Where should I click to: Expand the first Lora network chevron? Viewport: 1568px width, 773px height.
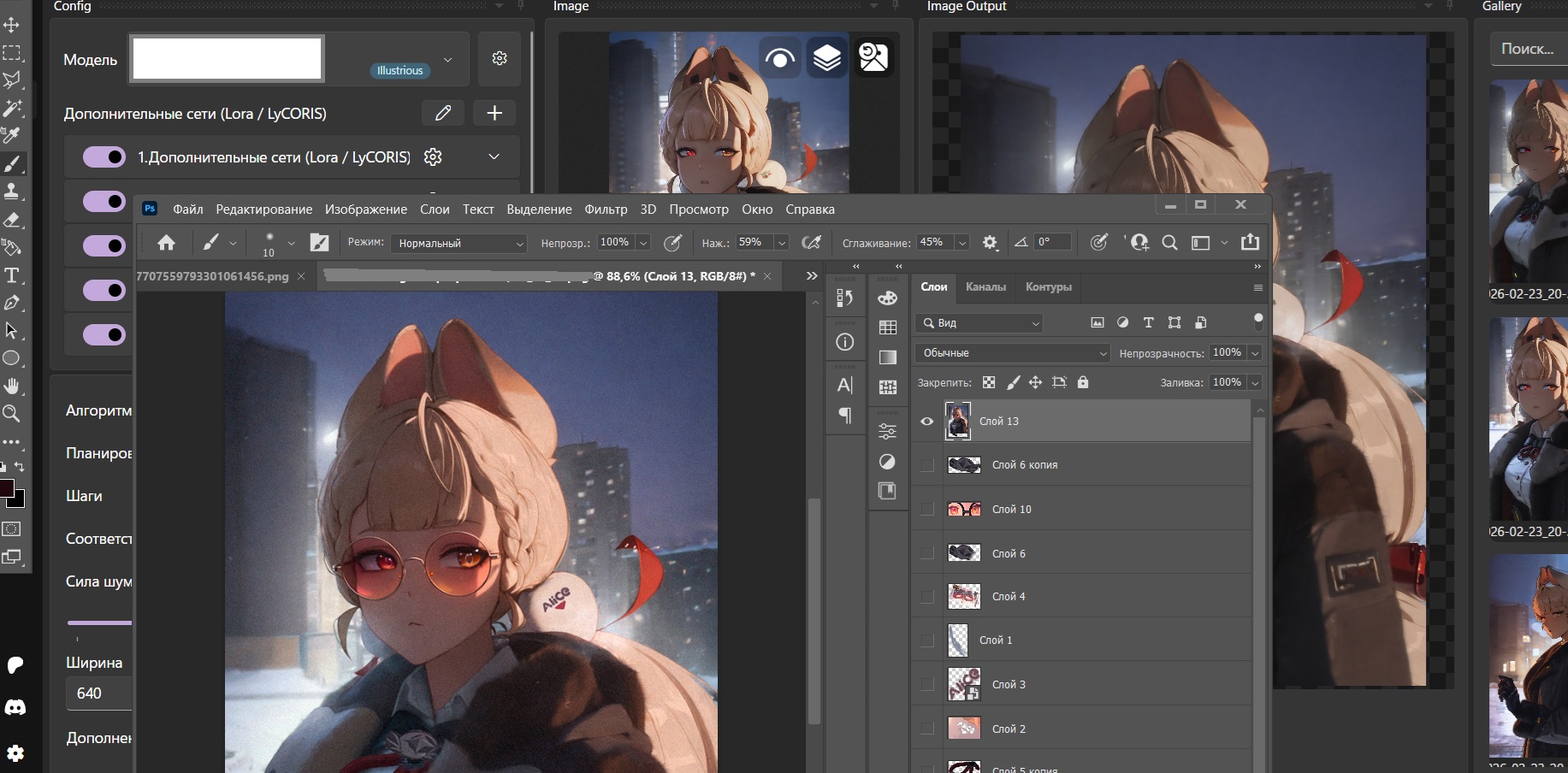pyautogui.click(x=494, y=156)
